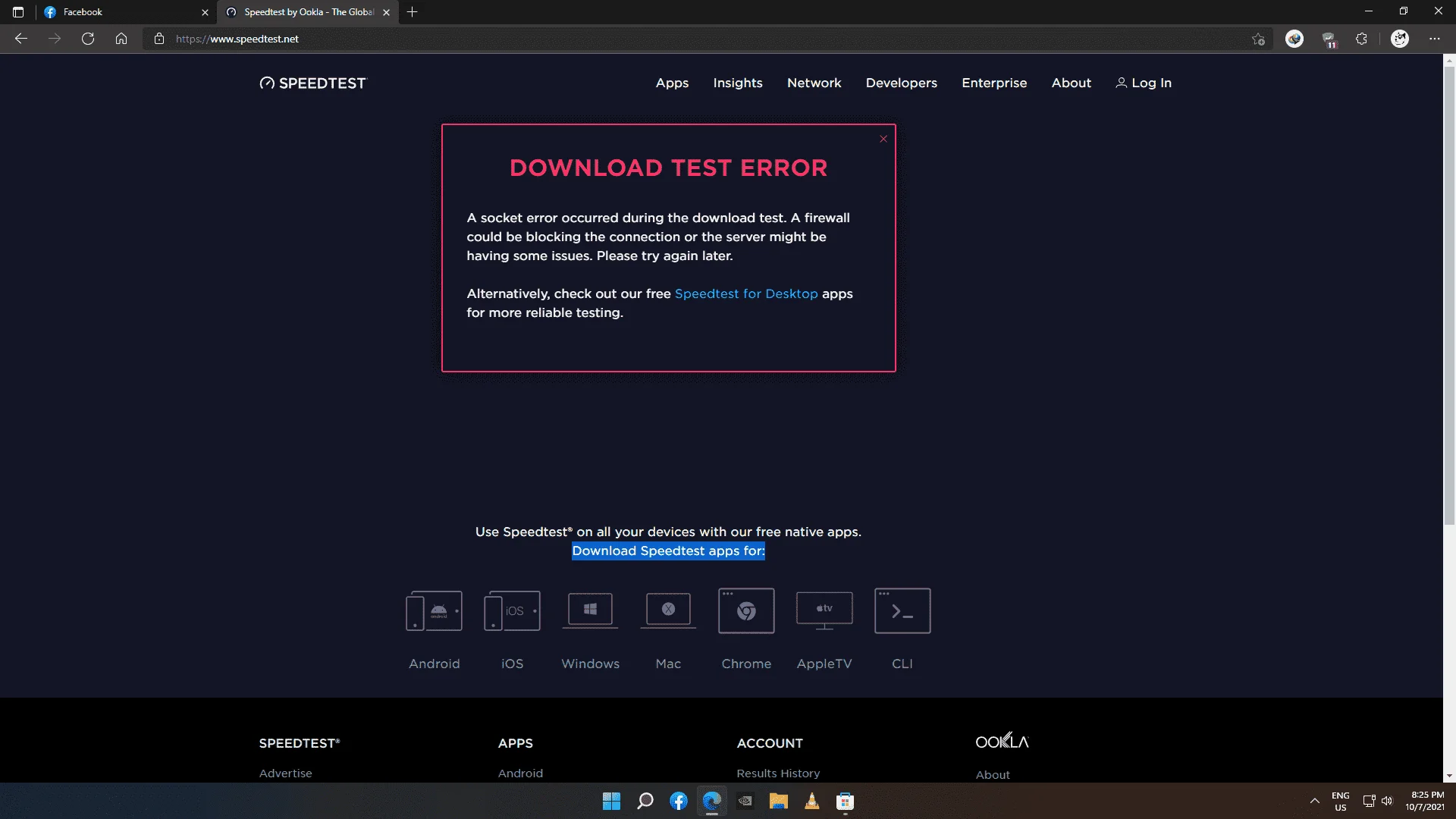Click the iOS label under apps

(513, 664)
